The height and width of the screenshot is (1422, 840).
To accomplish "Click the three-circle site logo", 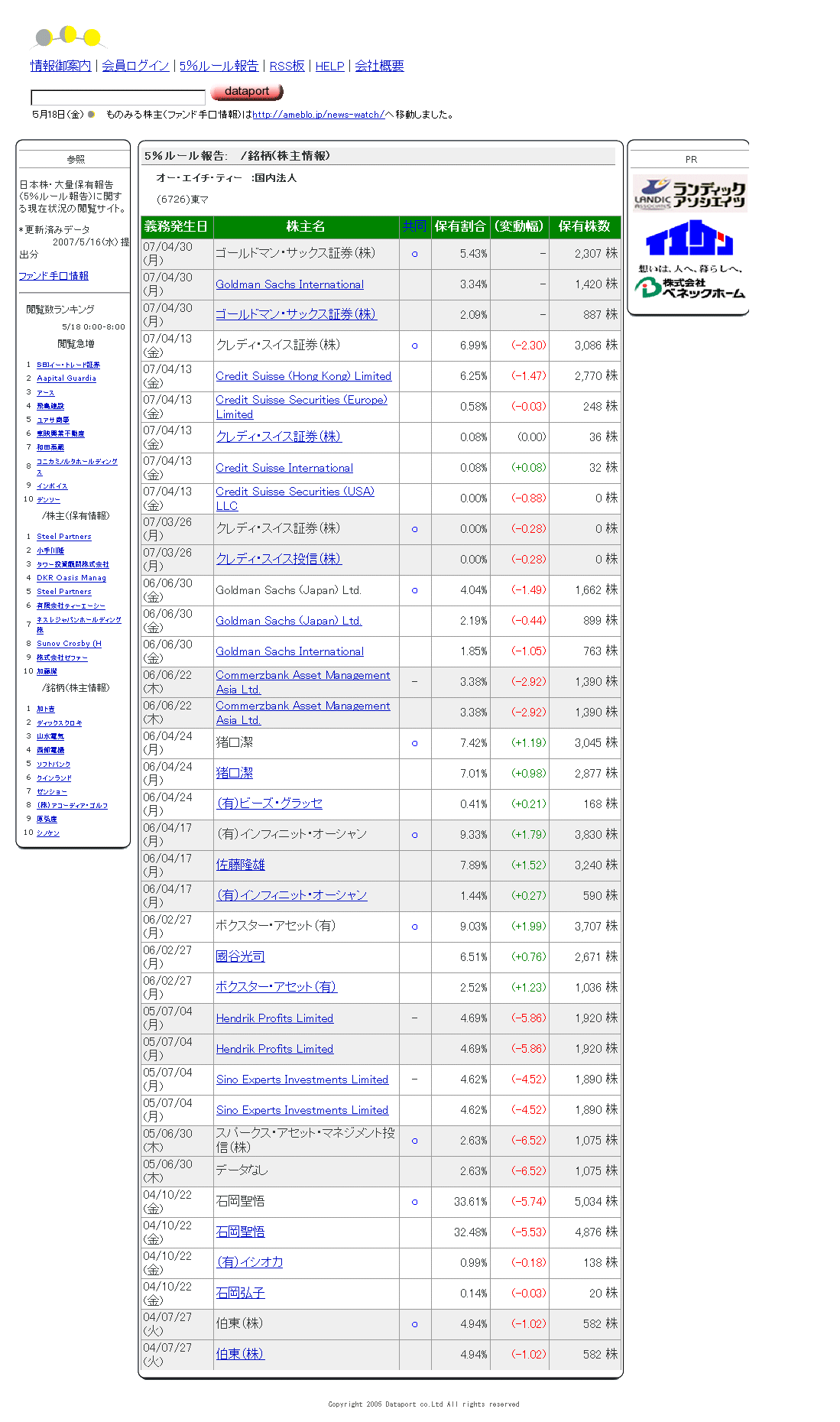I will click(x=69, y=36).
